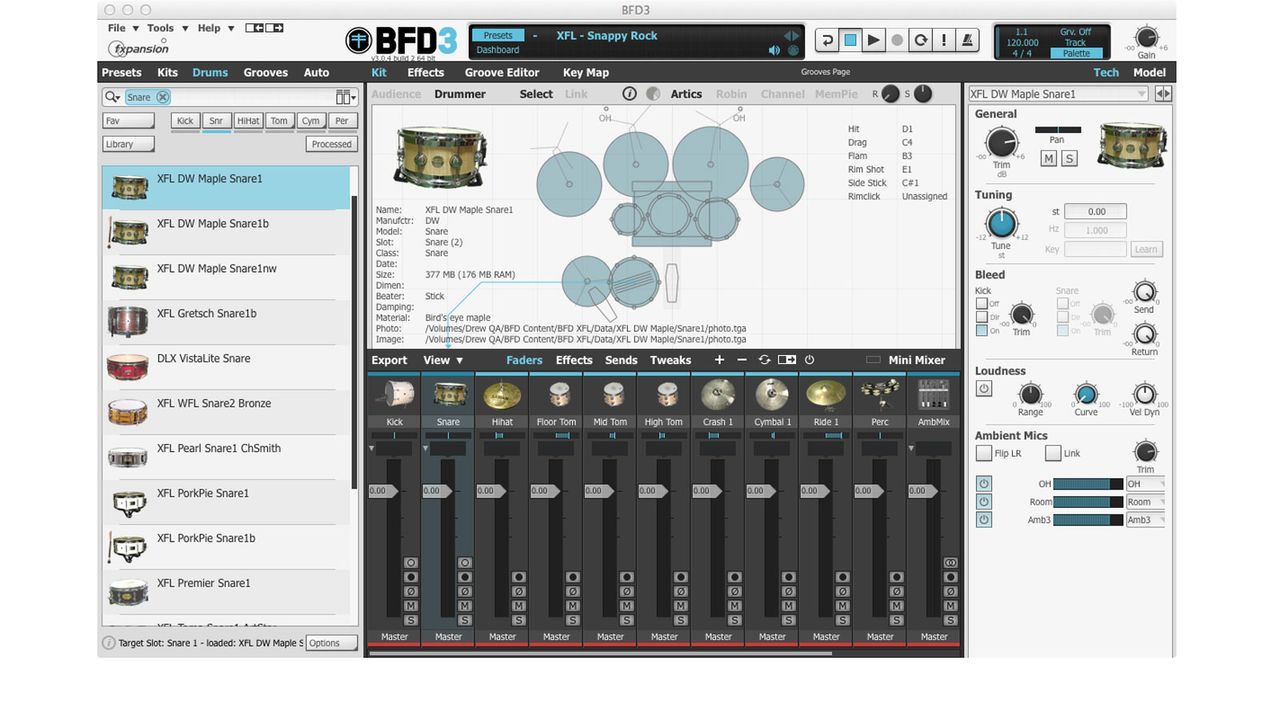The image size is (1280, 720).
Task: Select the Crash 1 cymbal icon
Action: pos(718,394)
